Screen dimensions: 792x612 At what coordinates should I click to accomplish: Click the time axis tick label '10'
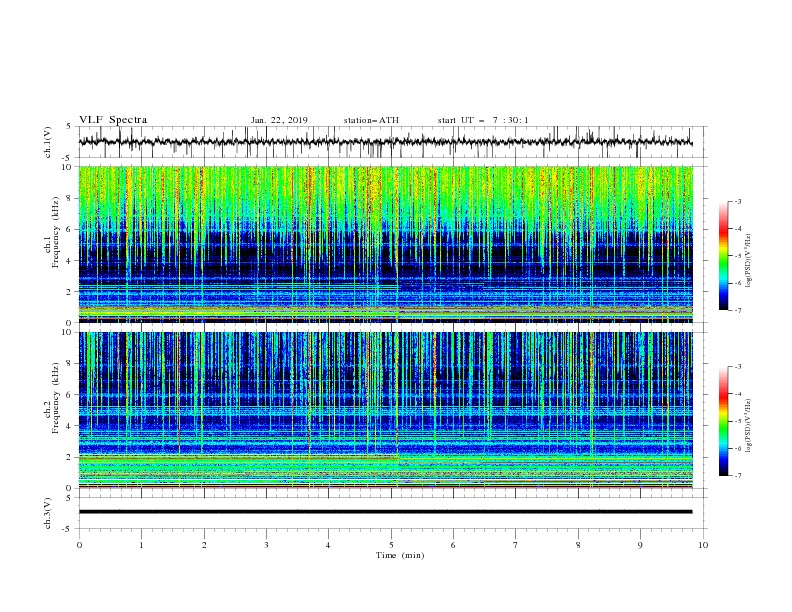pyautogui.click(x=703, y=545)
